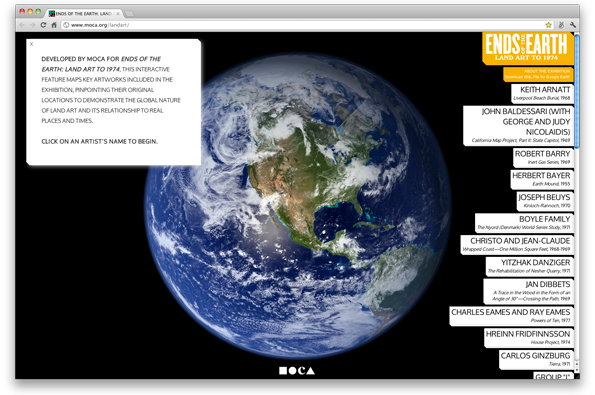
Task: Close the Ends of the Earth browser tab
Action: coord(118,14)
